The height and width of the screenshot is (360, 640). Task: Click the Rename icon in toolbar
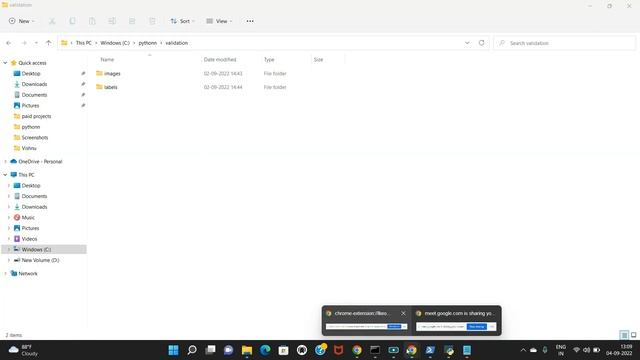pos(112,21)
